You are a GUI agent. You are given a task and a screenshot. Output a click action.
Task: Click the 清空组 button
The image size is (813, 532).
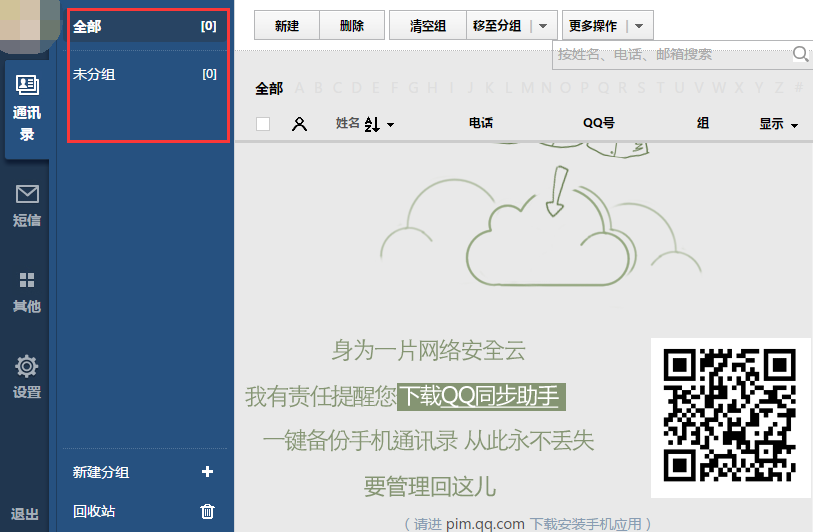click(x=428, y=26)
